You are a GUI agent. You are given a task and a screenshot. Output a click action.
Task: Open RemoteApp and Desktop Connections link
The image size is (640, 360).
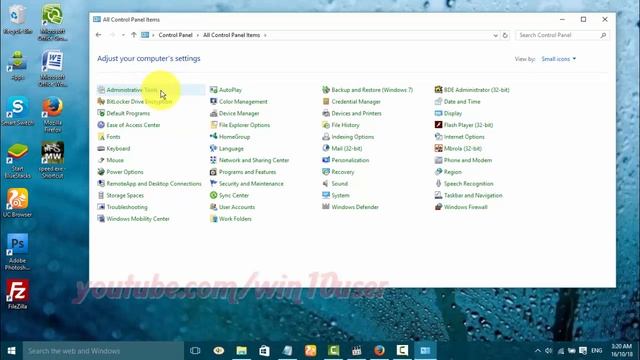pos(154,184)
